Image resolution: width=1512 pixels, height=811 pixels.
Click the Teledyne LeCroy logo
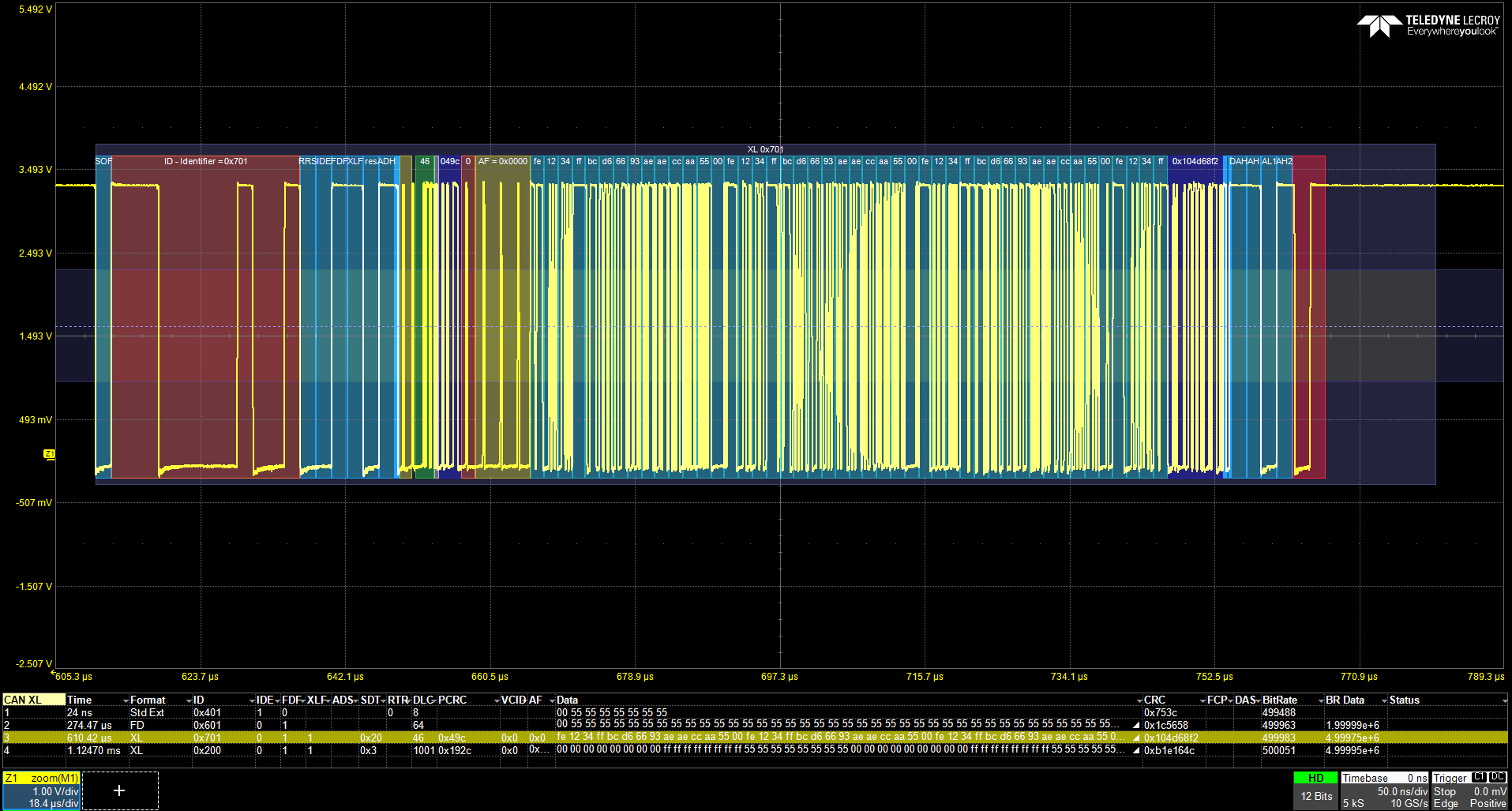coord(1428,26)
